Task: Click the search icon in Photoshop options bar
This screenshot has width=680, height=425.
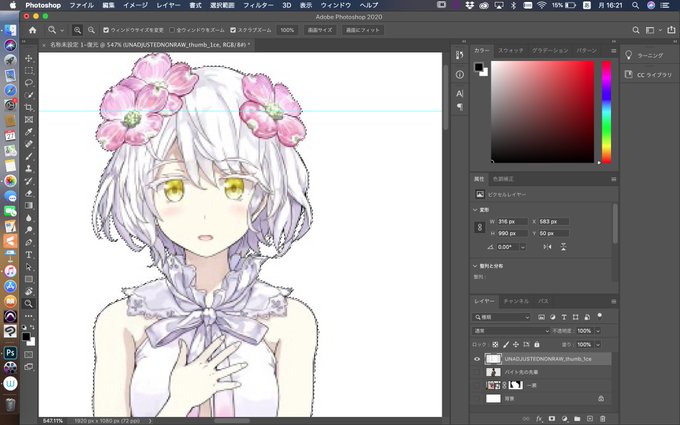Action: [636, 30]
